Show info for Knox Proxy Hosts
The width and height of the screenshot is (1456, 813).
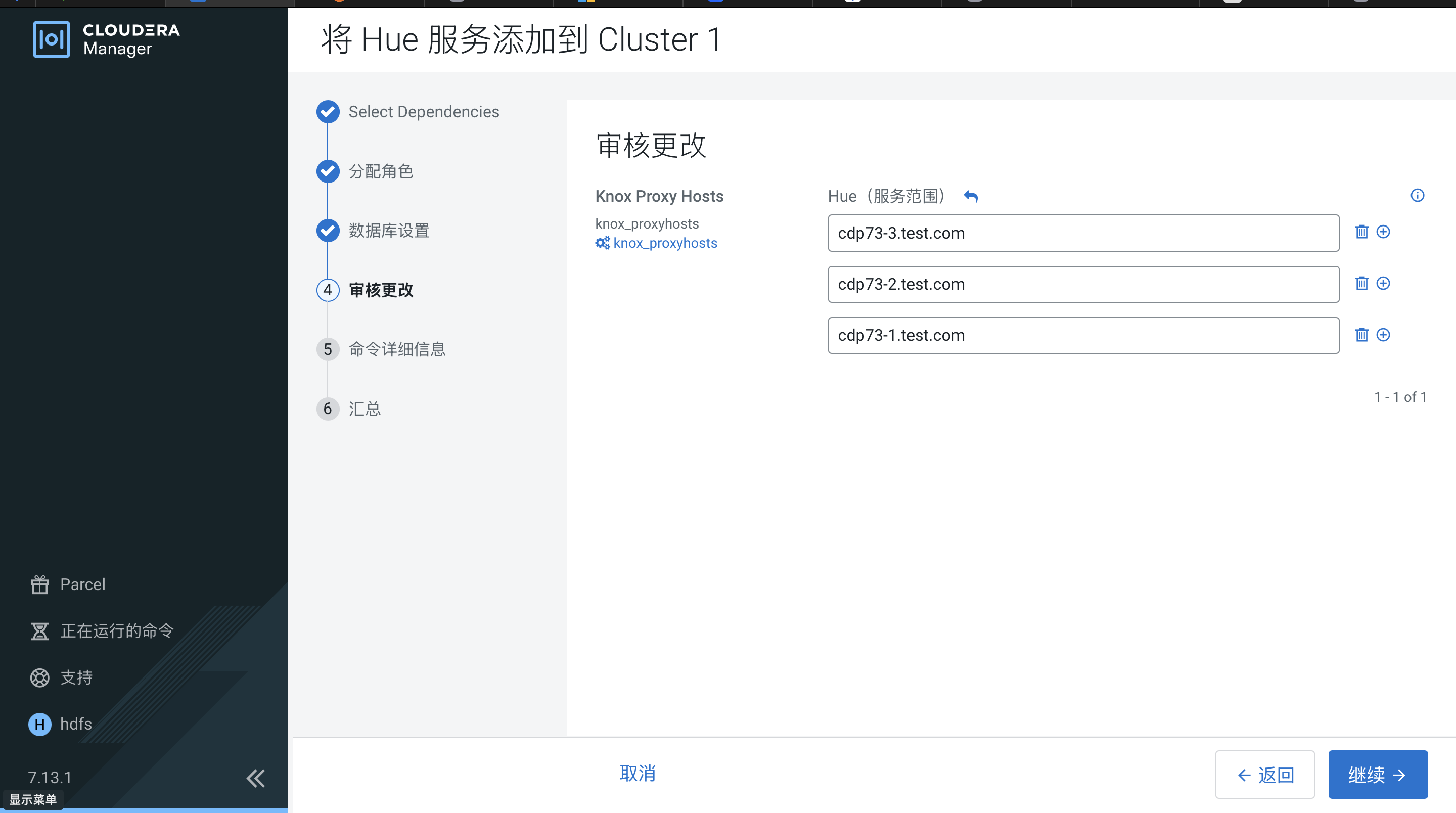[1417, 196]
